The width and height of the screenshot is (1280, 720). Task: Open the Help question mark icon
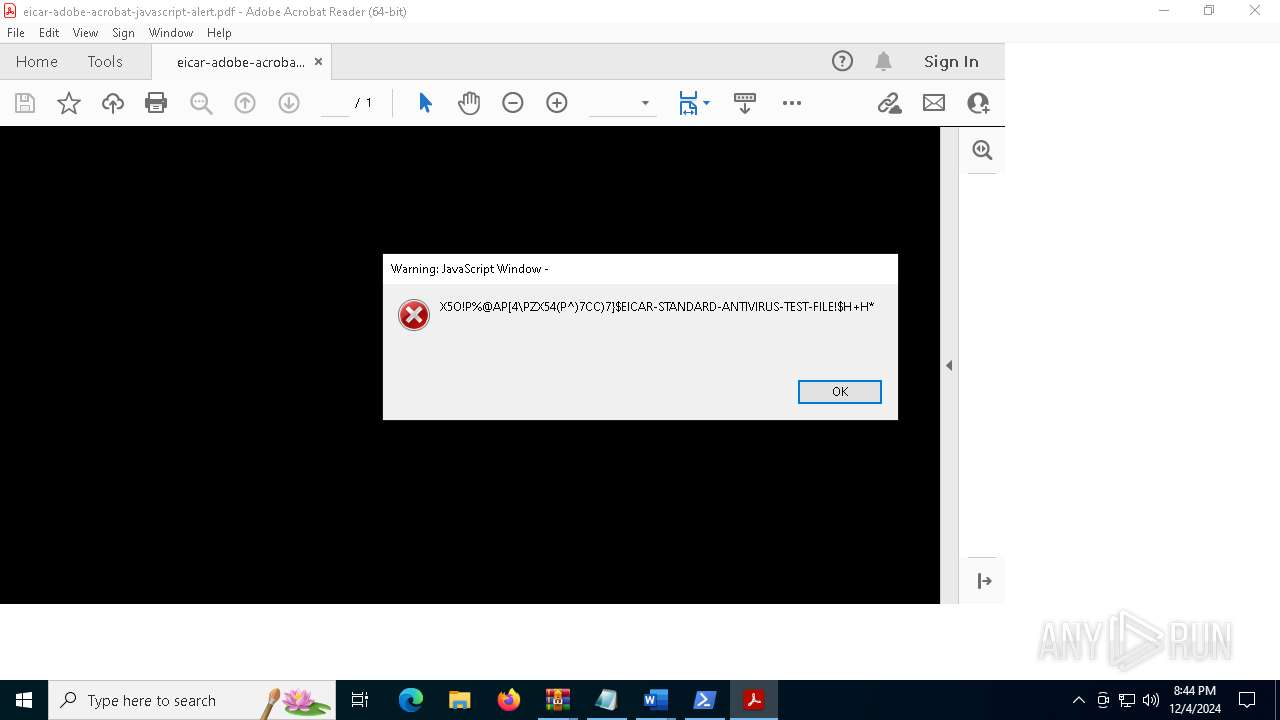[842, 61]
